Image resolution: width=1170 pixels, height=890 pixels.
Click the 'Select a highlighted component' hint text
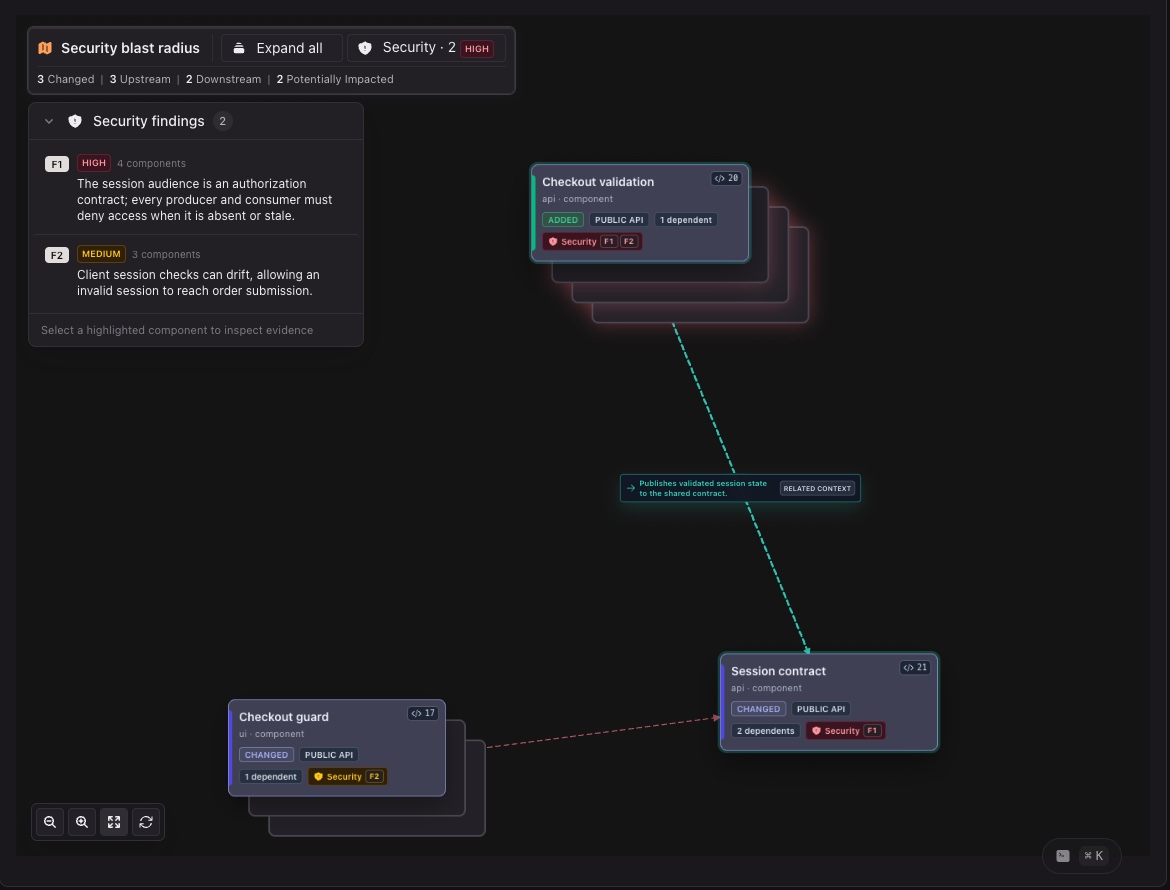point(177,330)
